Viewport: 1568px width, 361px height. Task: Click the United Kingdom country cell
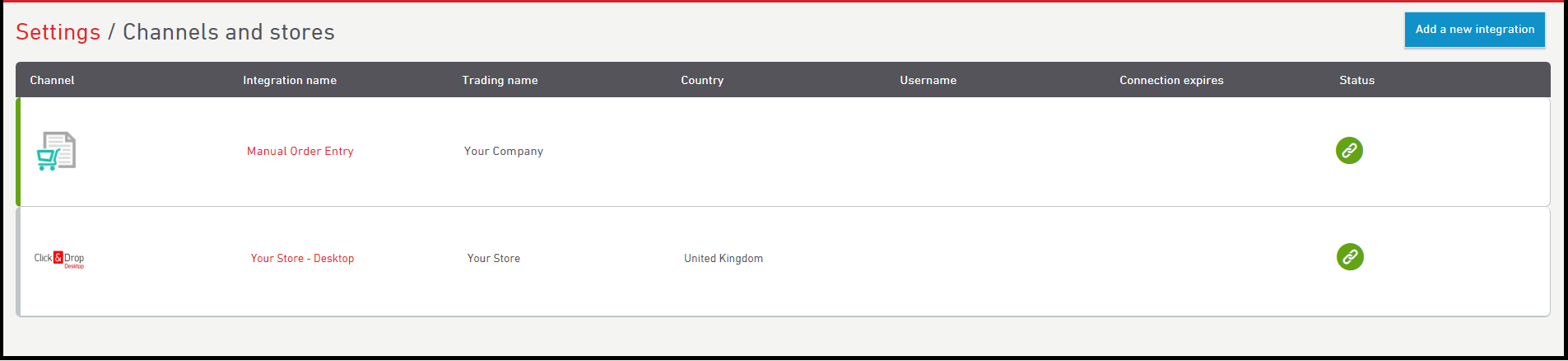tap(724, 258)
